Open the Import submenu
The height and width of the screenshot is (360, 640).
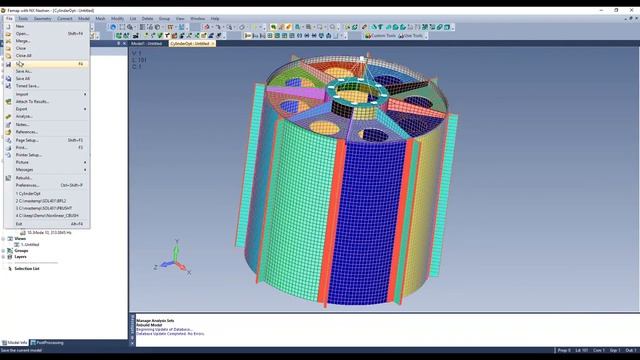coord(47,94)
